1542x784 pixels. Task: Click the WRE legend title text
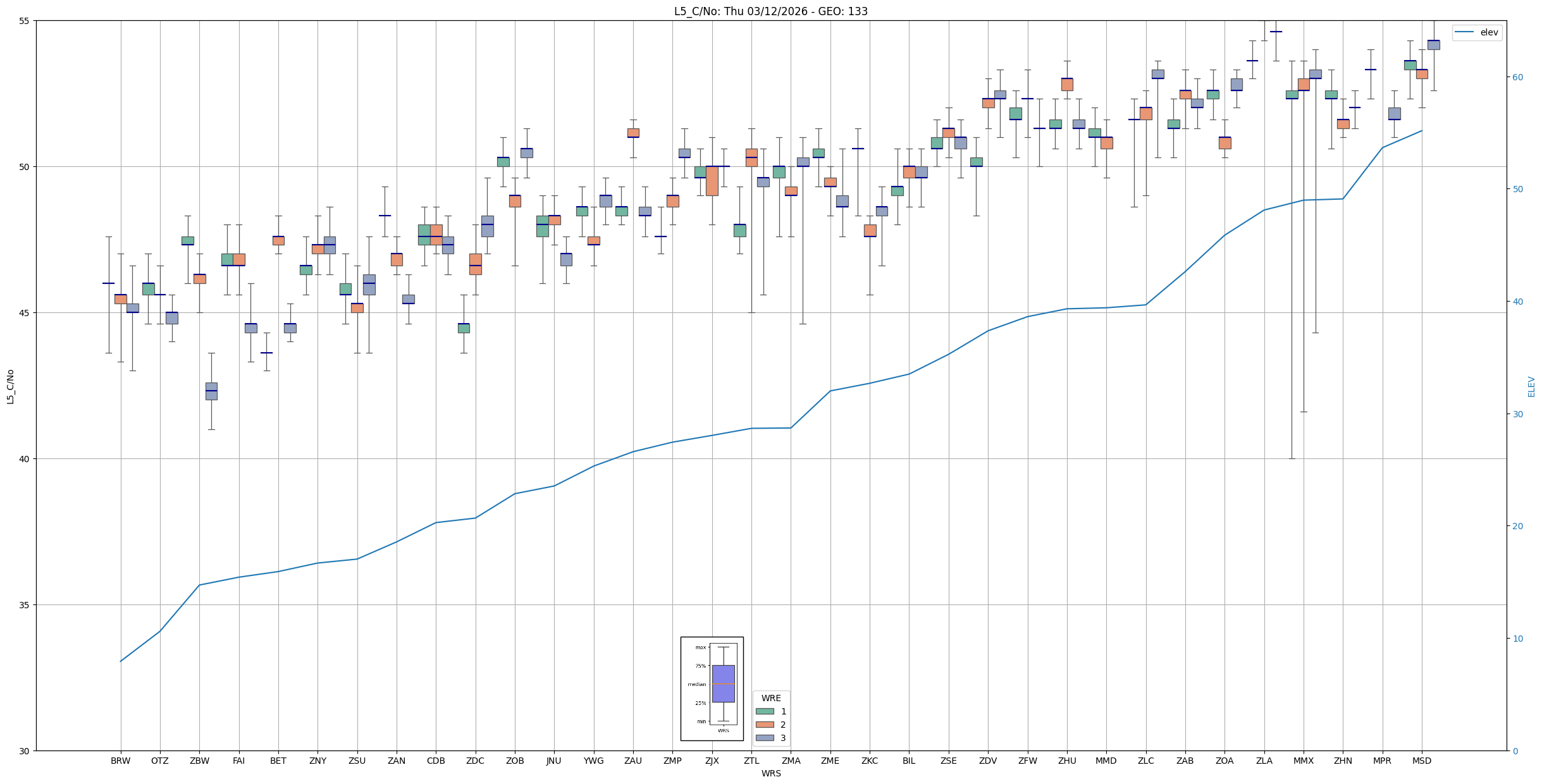770,698
